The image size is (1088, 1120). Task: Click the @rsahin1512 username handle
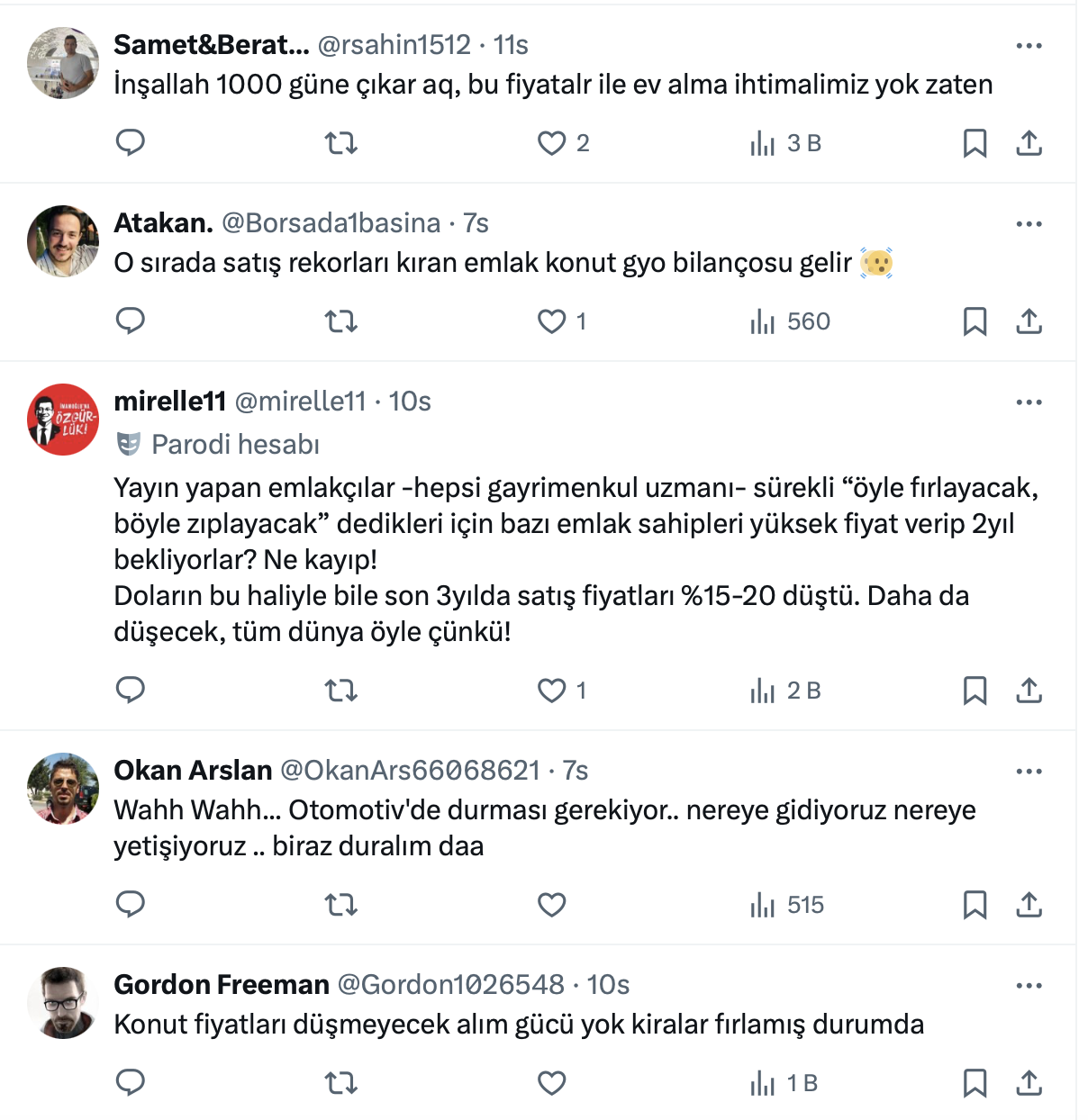[394, 45]
